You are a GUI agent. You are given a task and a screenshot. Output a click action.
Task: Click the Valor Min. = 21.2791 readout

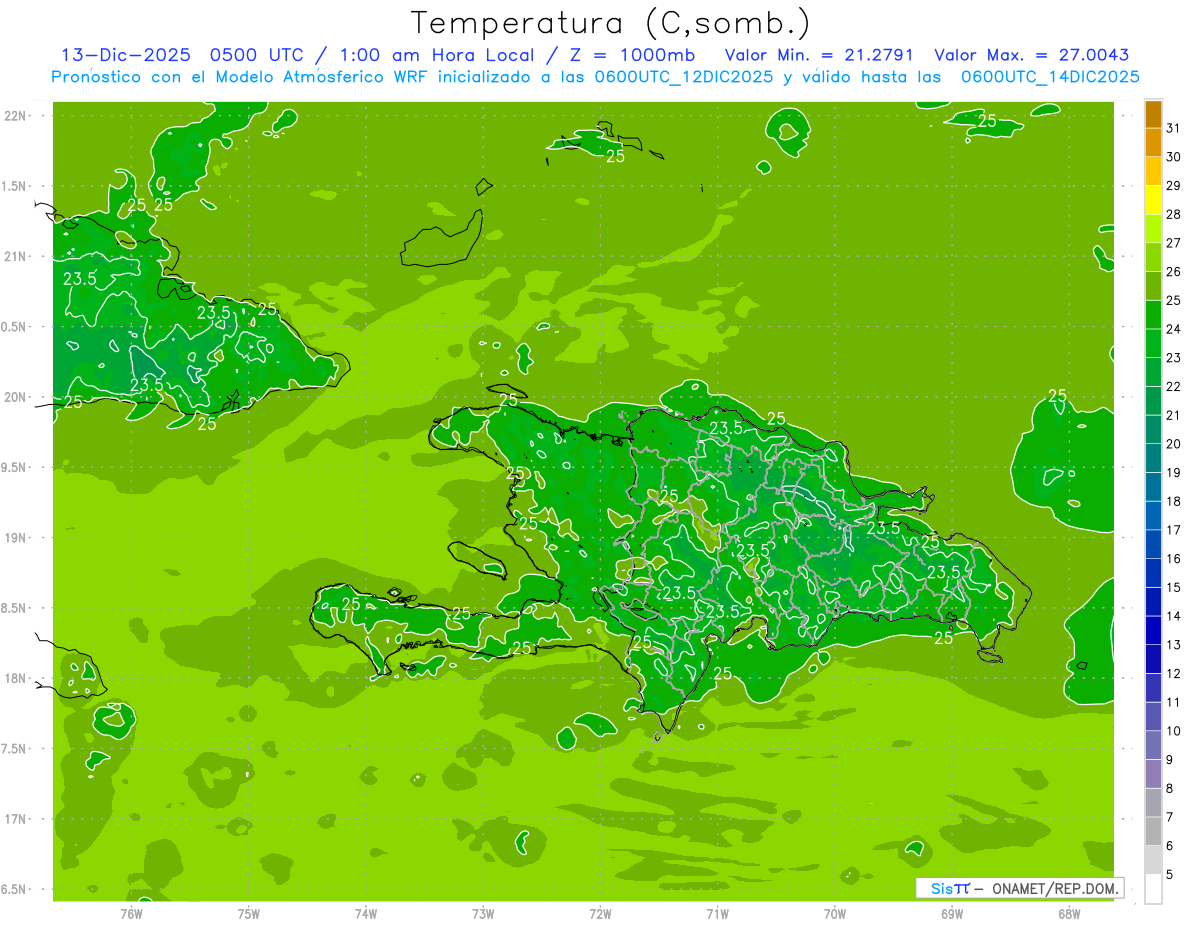(819, 56)
